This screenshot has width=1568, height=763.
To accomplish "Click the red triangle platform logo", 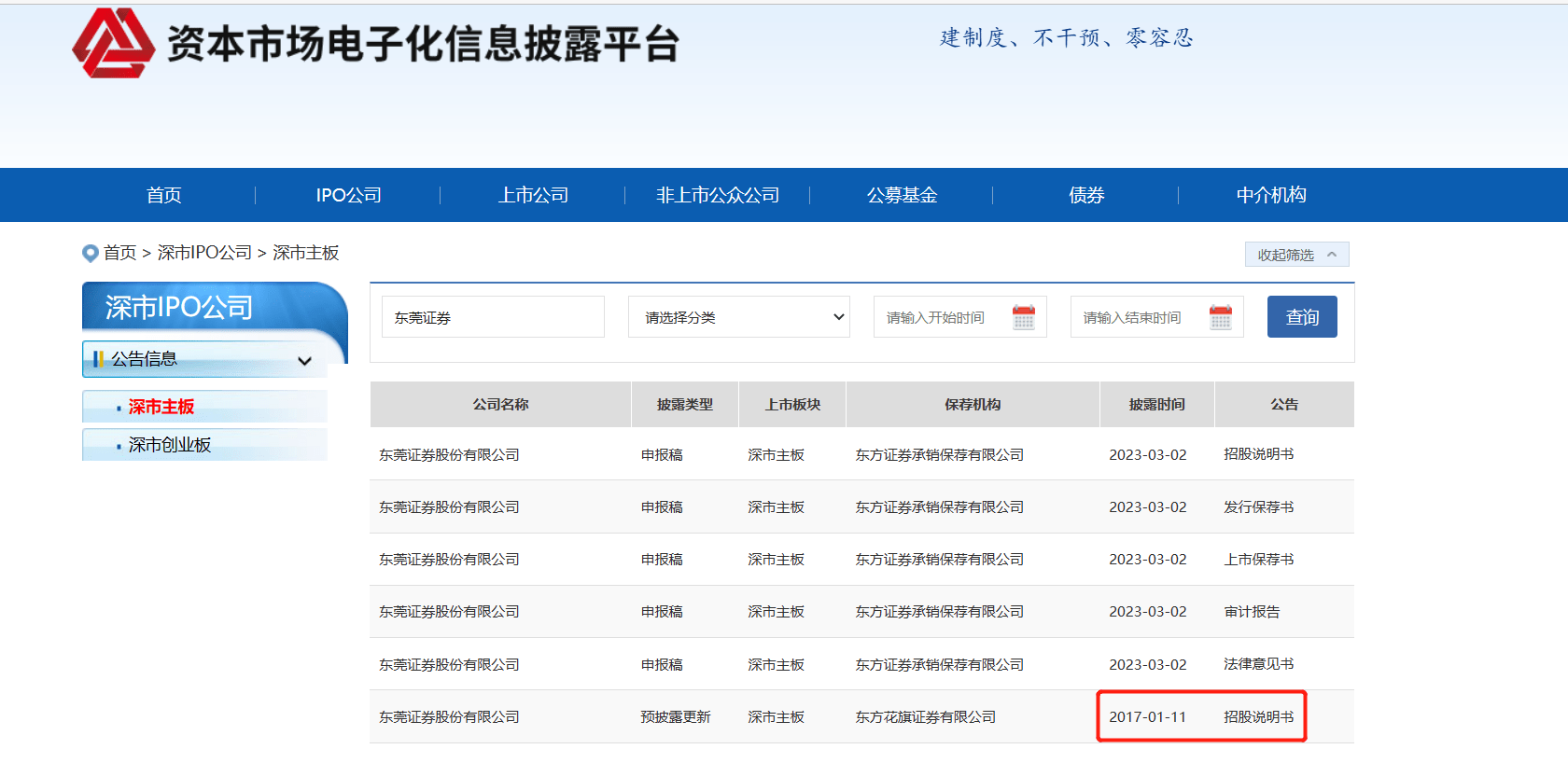I will 114,43.
